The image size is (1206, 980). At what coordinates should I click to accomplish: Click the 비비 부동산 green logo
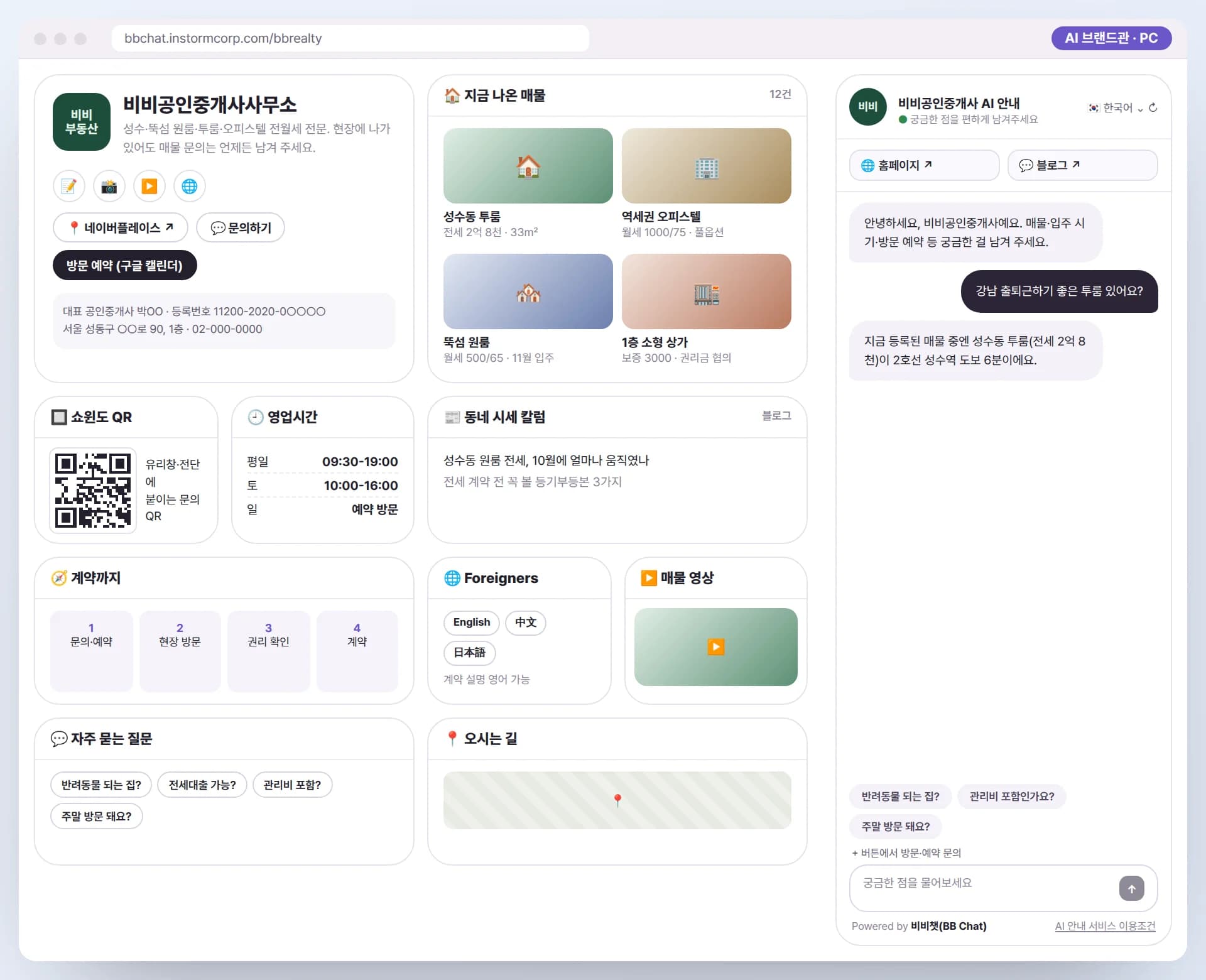coord(82,122)
